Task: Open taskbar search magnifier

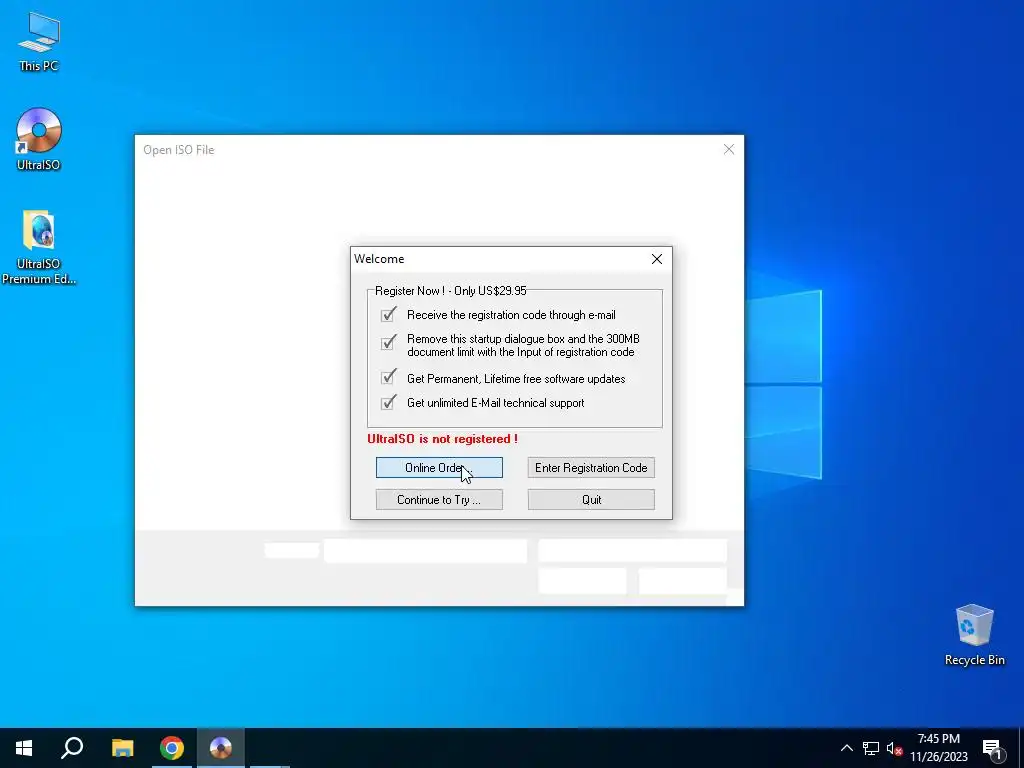Action: coord(72,748)
